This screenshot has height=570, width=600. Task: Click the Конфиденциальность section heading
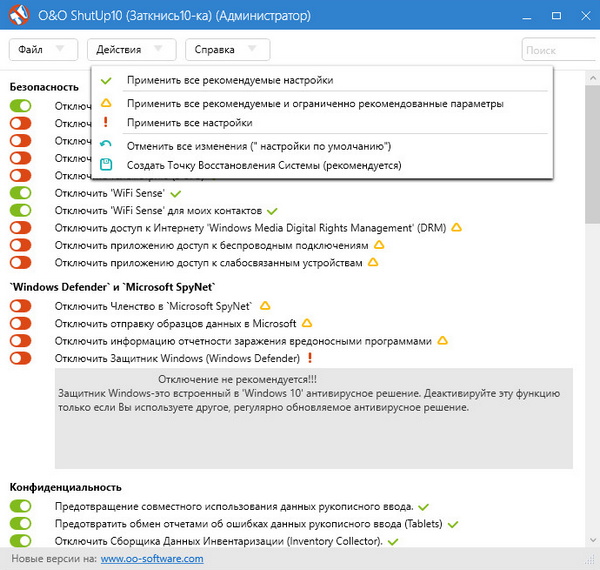pyautogui.click(x=65, y=487)
